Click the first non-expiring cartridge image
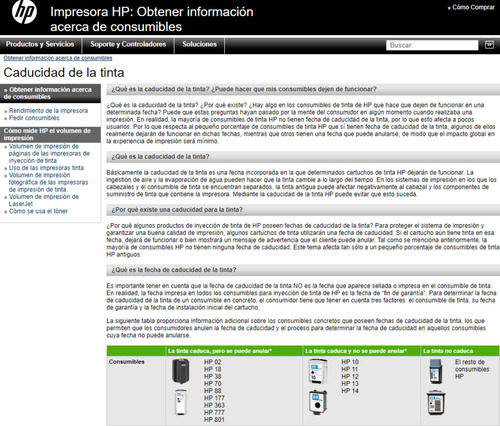500x426 pixels. (436, 371)
